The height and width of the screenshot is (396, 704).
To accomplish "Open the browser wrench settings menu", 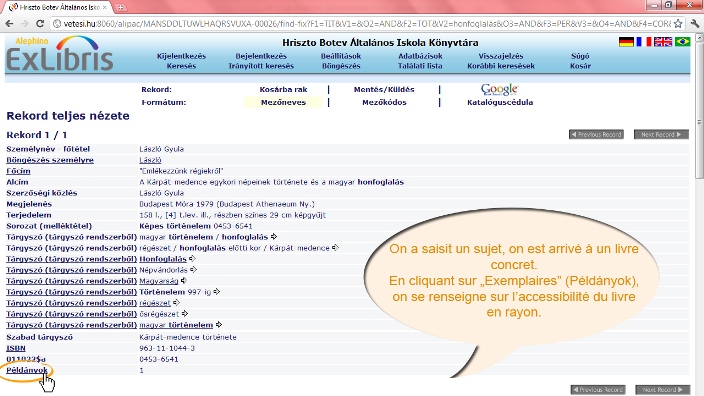I will pos(695,23).
